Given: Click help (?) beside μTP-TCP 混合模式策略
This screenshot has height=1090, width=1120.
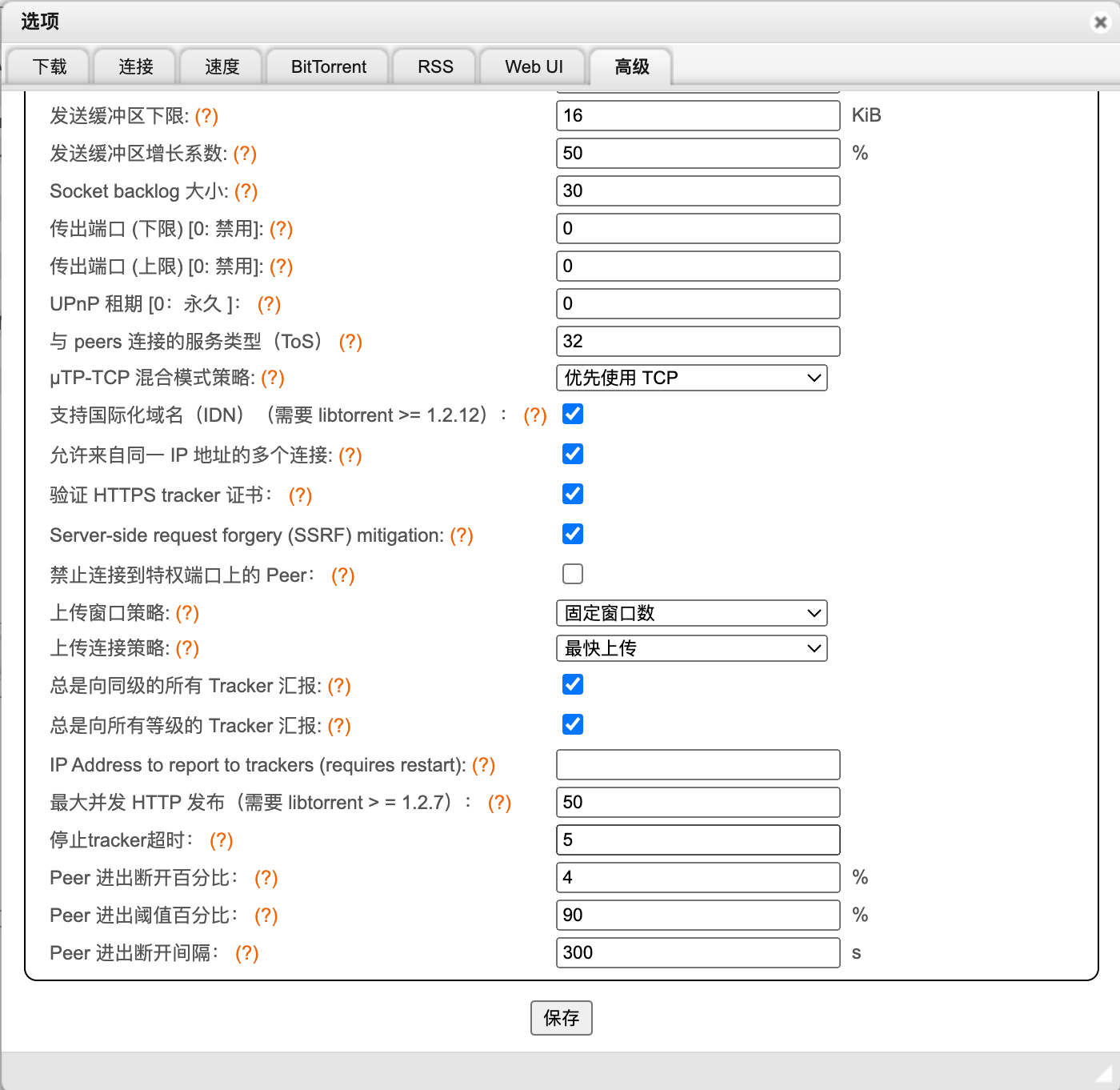Looking at the screenshot, I should [x=273, y=378].
